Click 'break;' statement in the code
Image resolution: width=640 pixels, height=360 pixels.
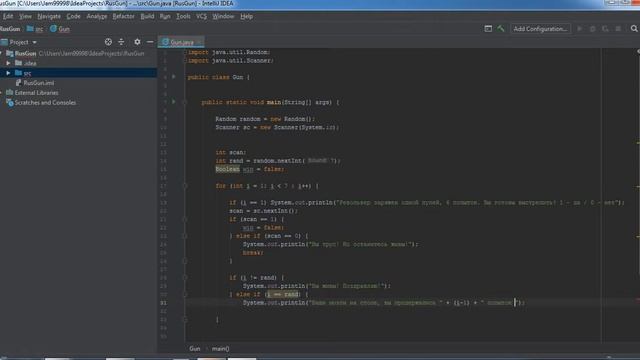pyautogui.click(x=253, y=253)
